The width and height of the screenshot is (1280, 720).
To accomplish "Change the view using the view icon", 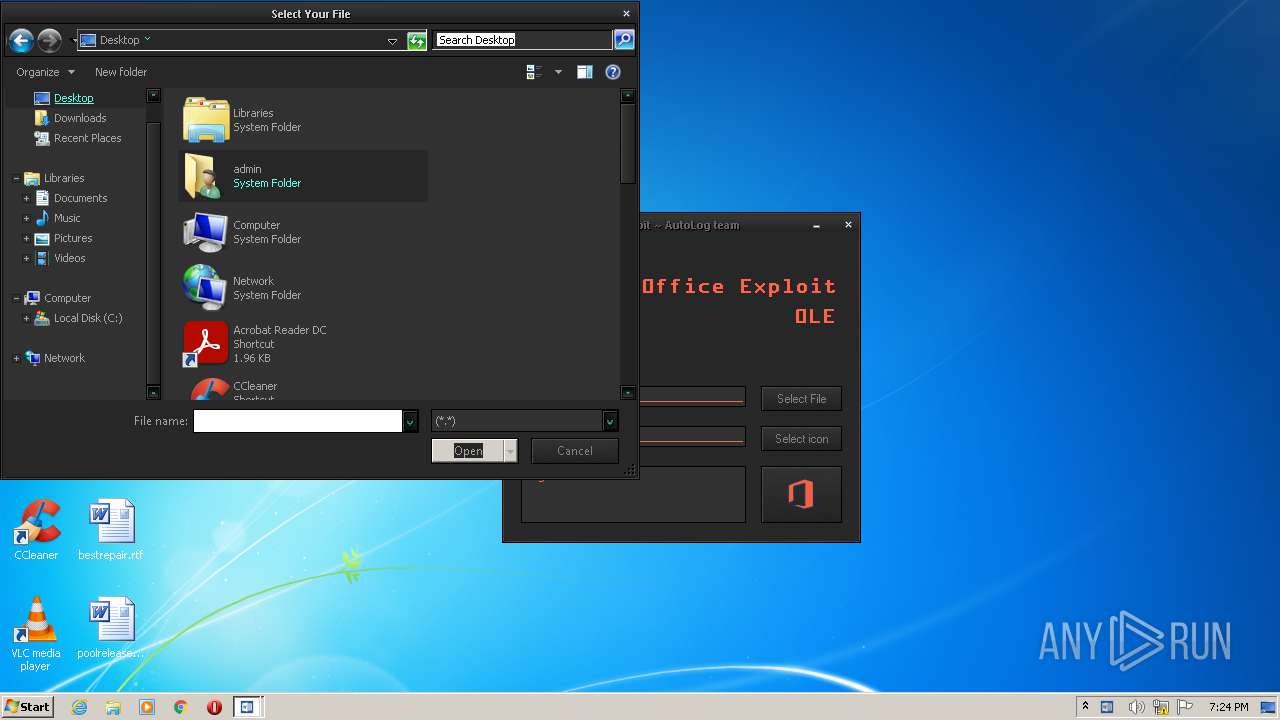I will tap(534, 72).
